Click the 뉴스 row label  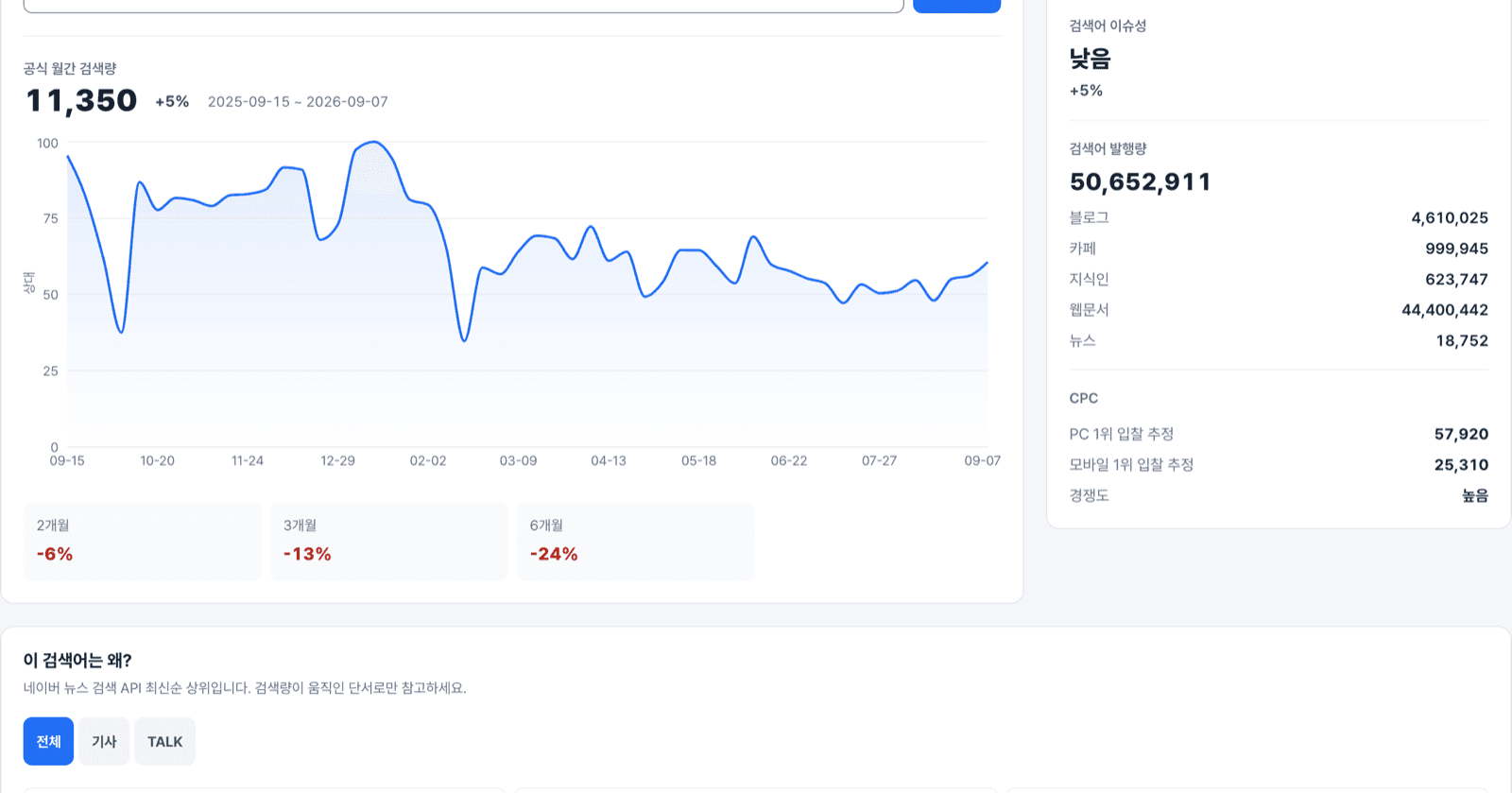pos(1082,340)
